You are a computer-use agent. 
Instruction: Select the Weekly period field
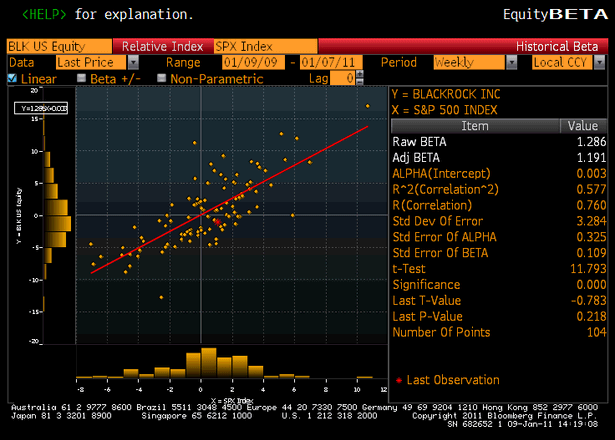click(469, 62)
